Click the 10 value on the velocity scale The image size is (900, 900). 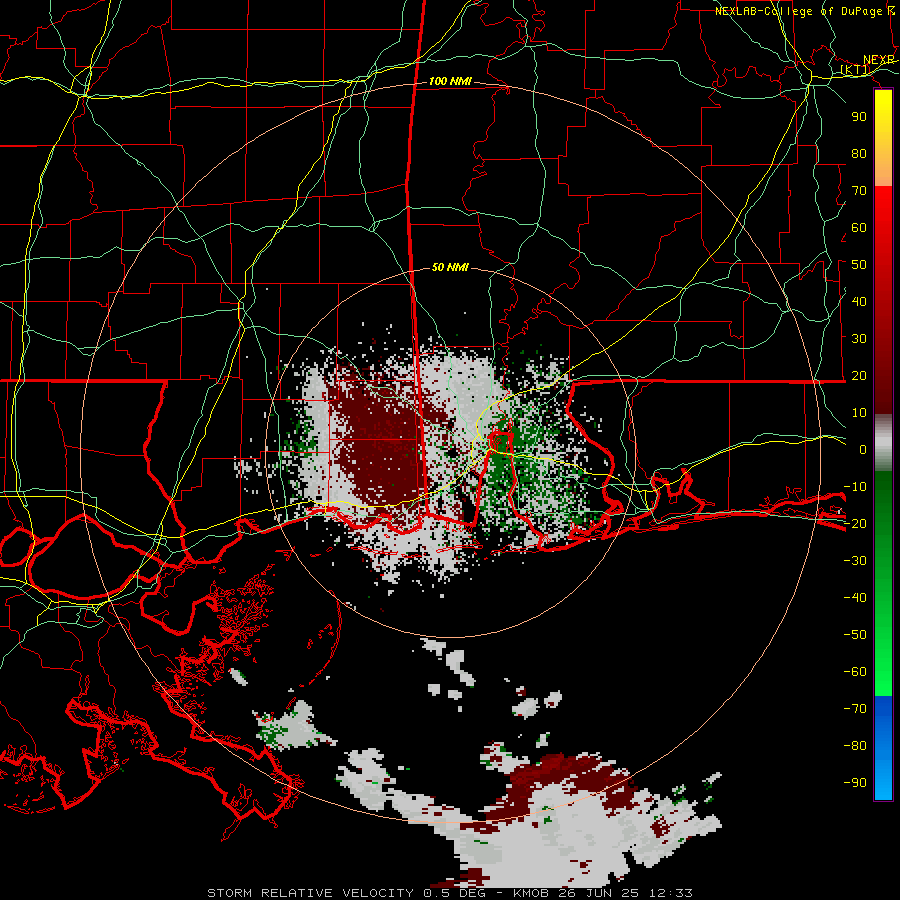859,413
